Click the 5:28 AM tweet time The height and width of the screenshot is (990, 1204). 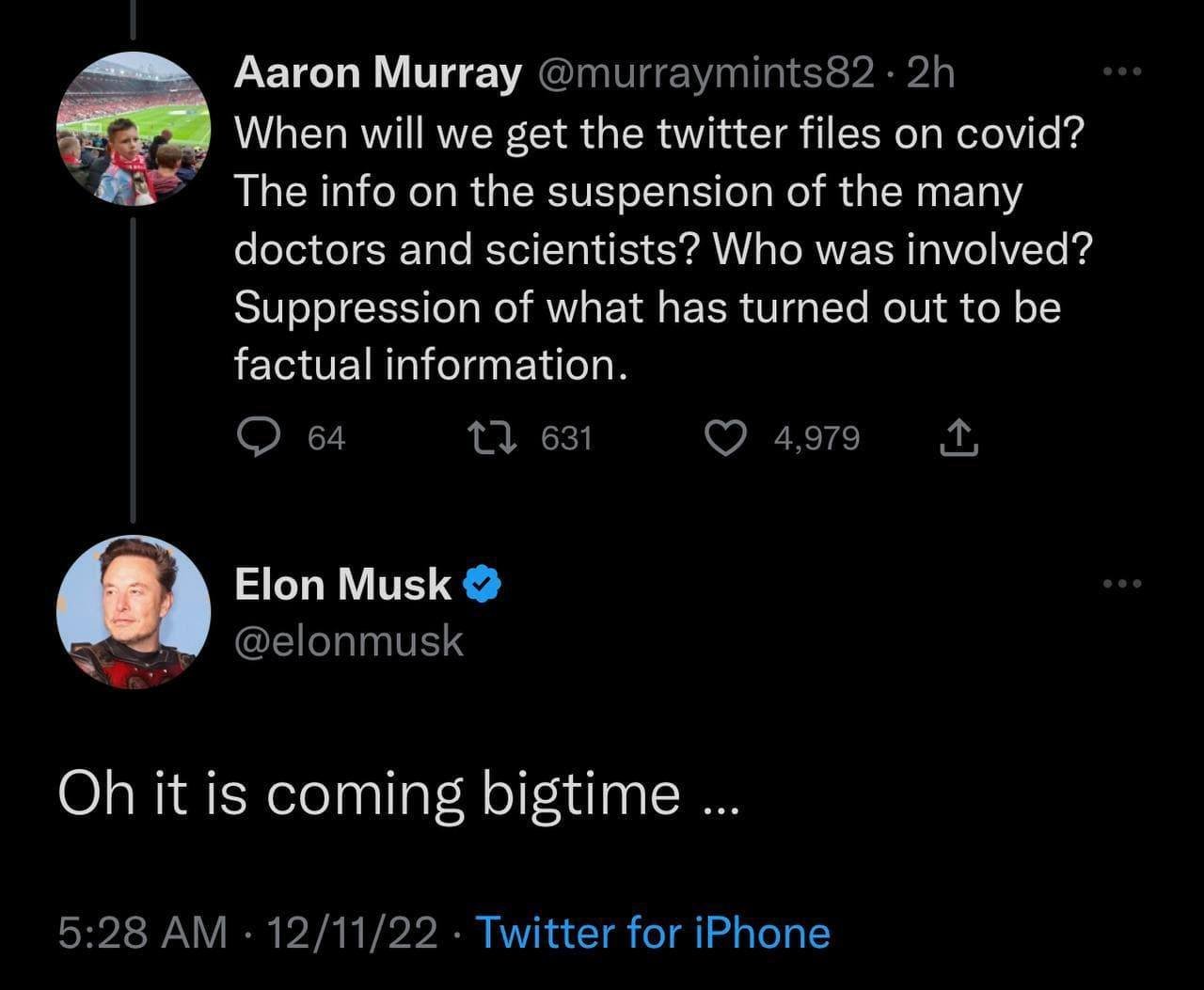pos(142,933)
